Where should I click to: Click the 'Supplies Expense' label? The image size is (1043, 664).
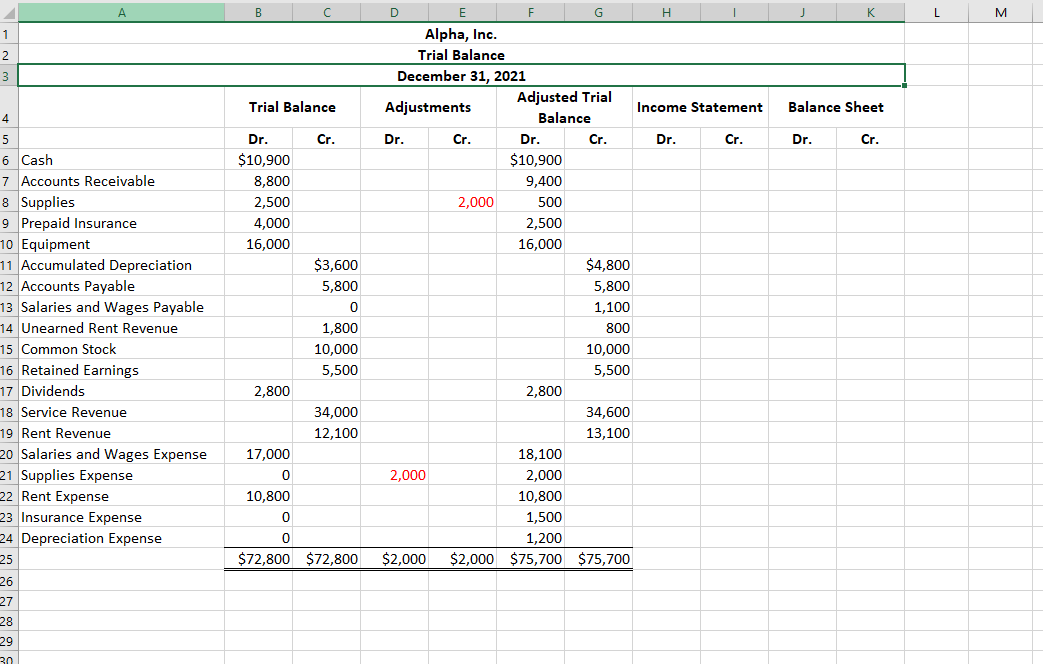[77, 475]
